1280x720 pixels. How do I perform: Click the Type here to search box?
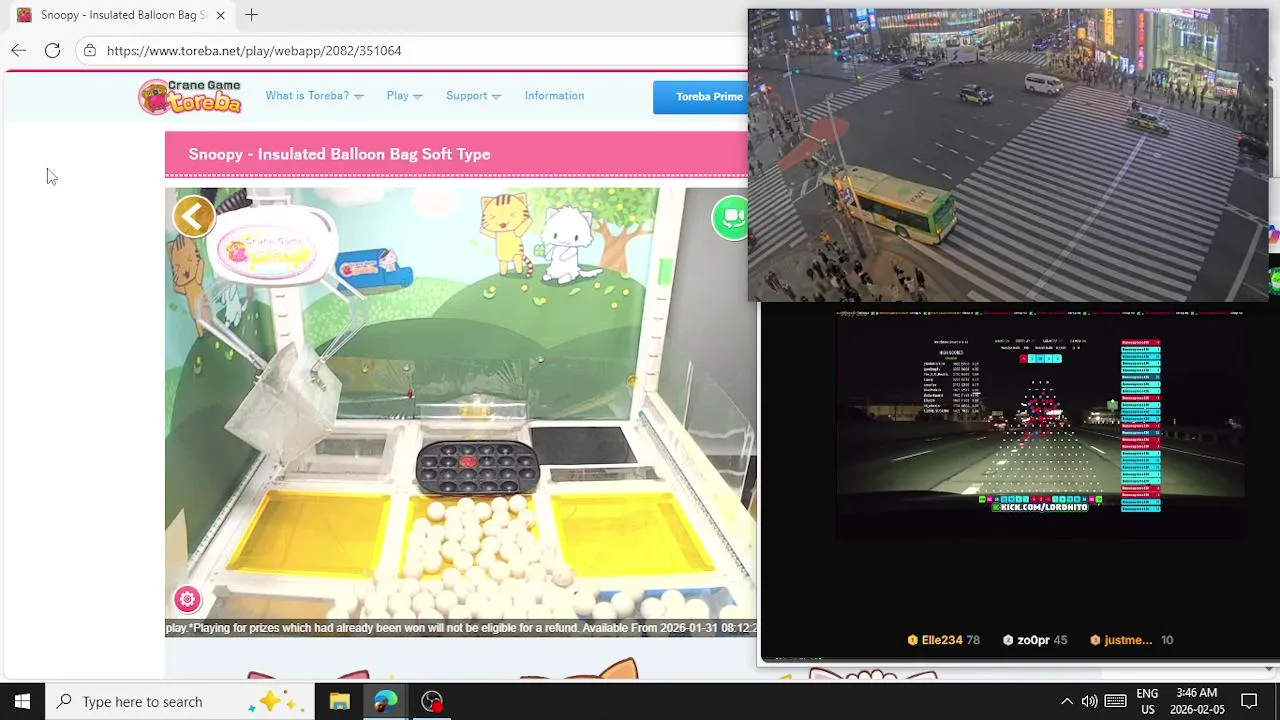(180, 701)
